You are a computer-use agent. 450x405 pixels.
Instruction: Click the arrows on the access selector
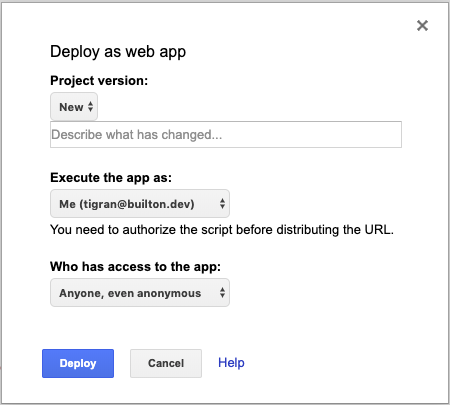pos(222,293)
